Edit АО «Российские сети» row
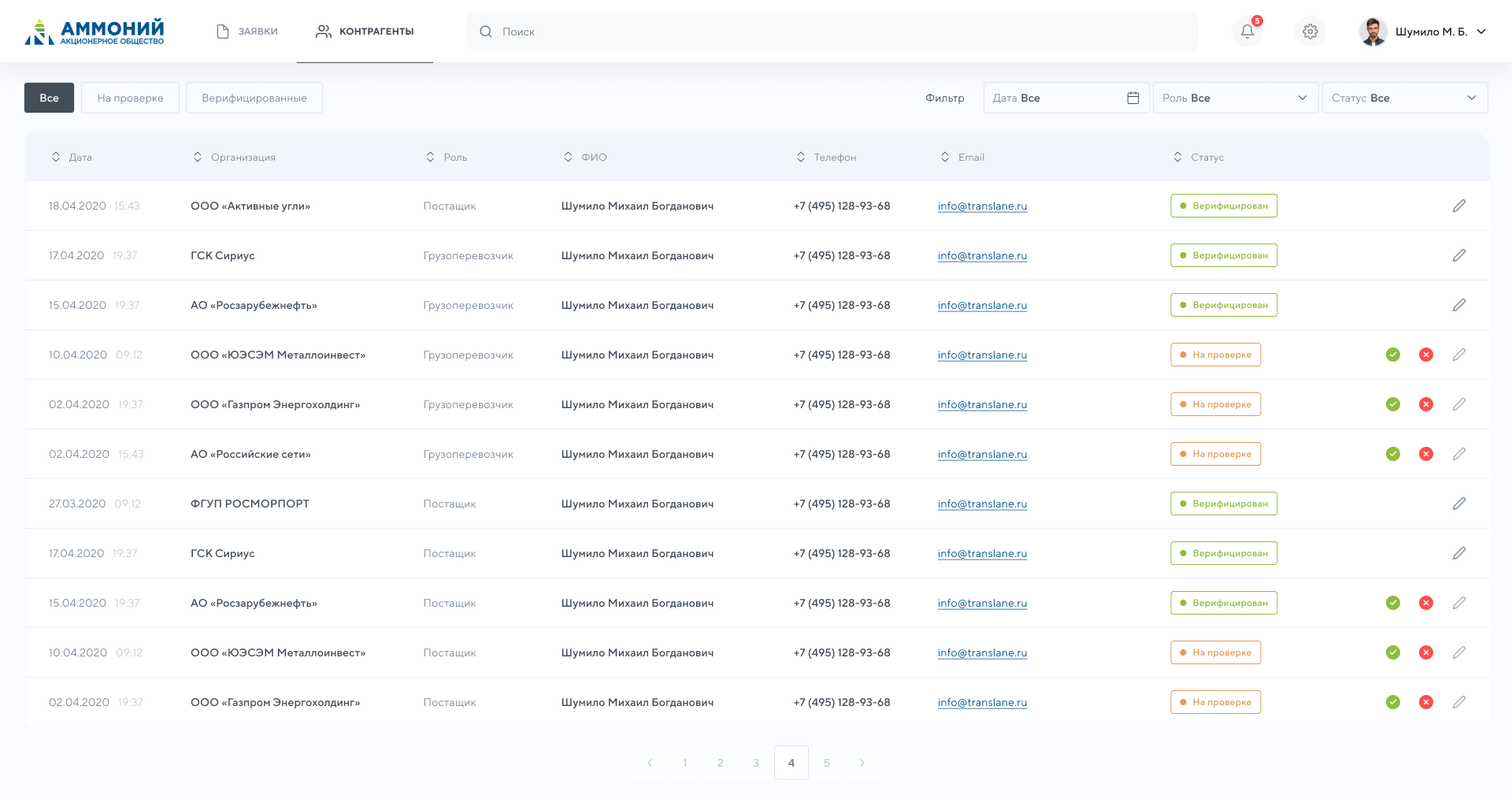The height and width of the screenshot is (799, 1512). (x=1459, y=454)
